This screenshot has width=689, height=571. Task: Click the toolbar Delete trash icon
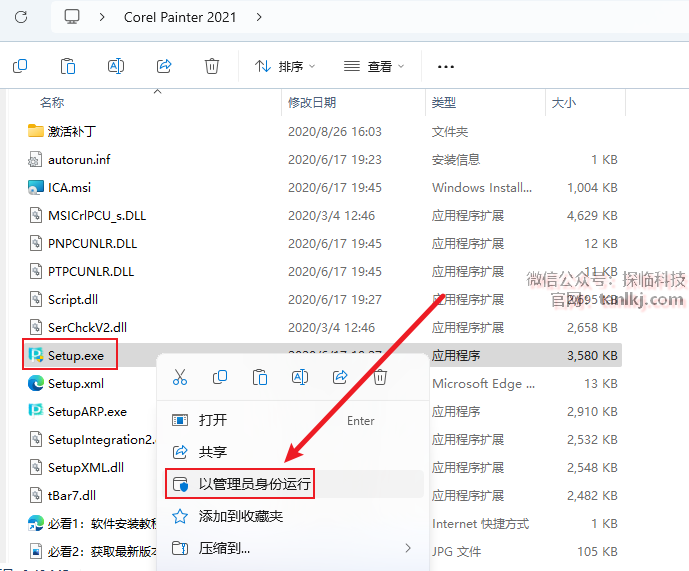click(212, 66)
